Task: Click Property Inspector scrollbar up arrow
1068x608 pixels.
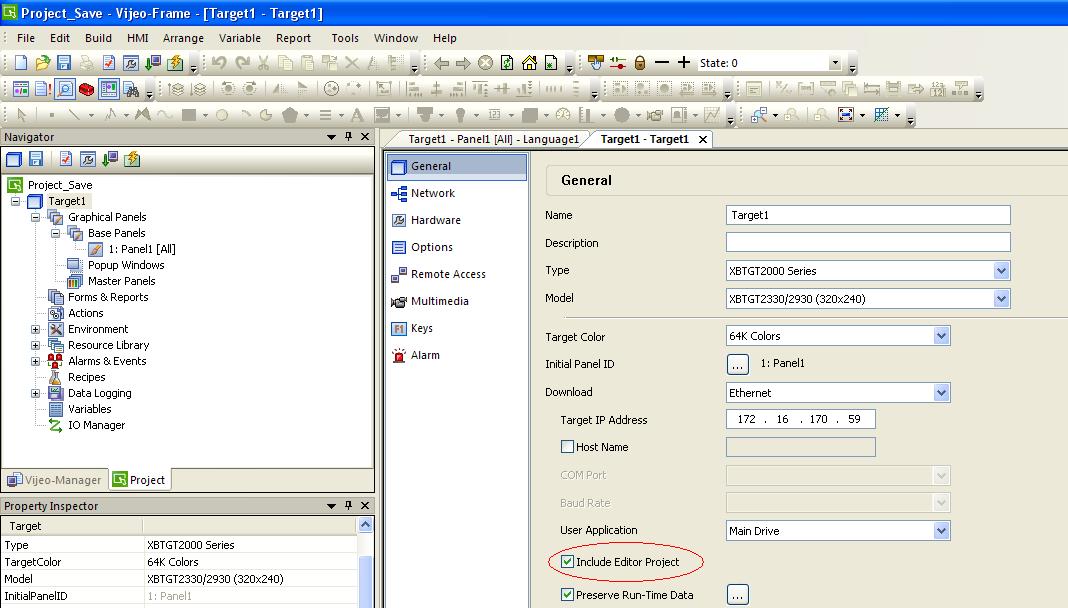Action: pyautogui.click(x=365, y=525)
